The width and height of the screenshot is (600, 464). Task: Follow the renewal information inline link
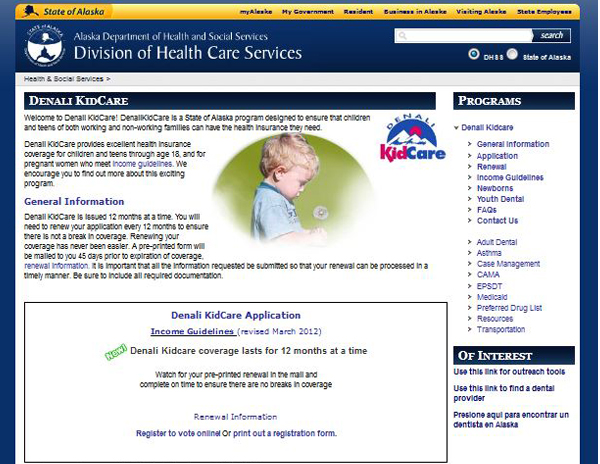(56, 265)
